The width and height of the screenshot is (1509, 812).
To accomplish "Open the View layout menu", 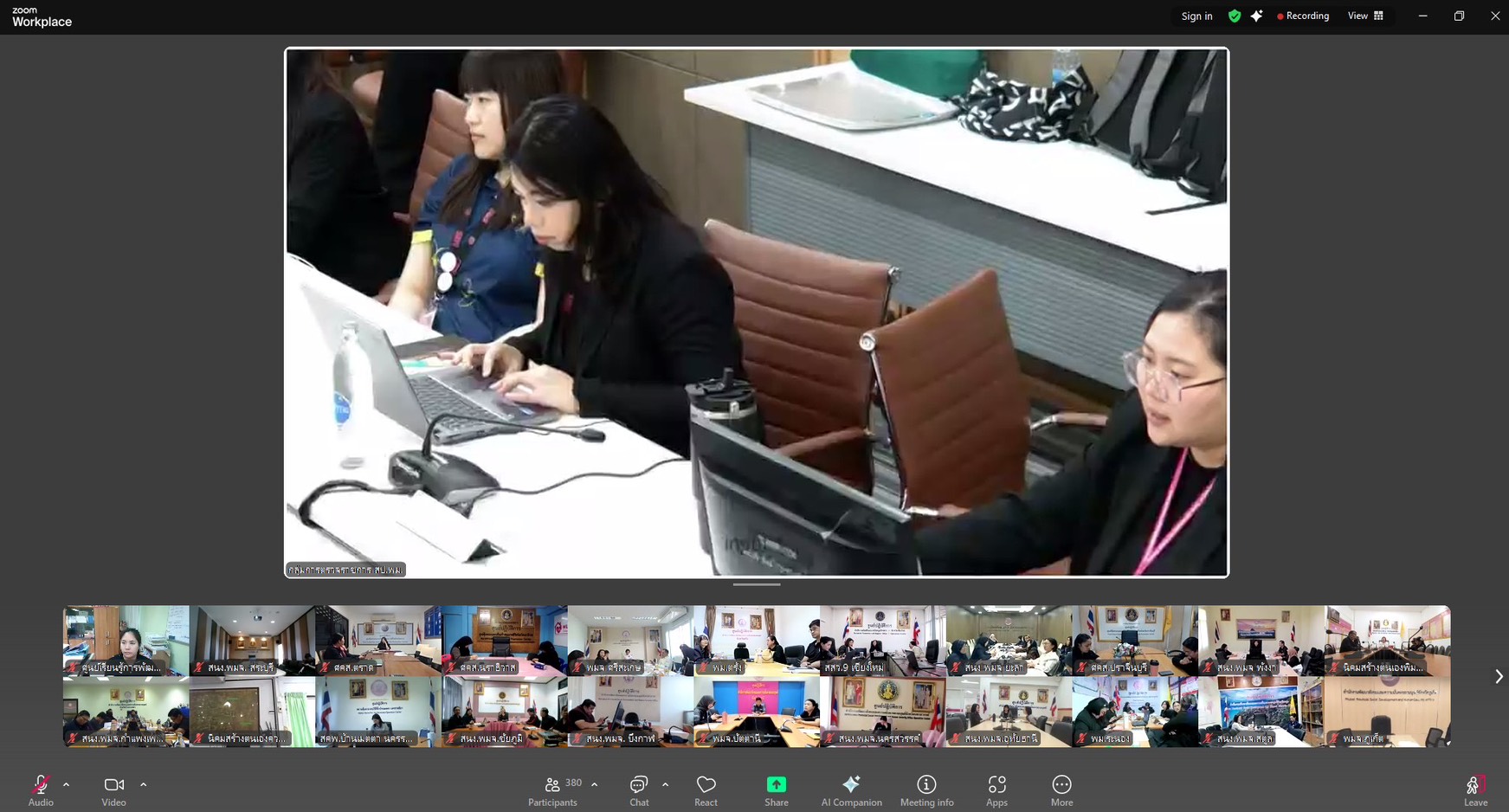I will click(1365, 16).
